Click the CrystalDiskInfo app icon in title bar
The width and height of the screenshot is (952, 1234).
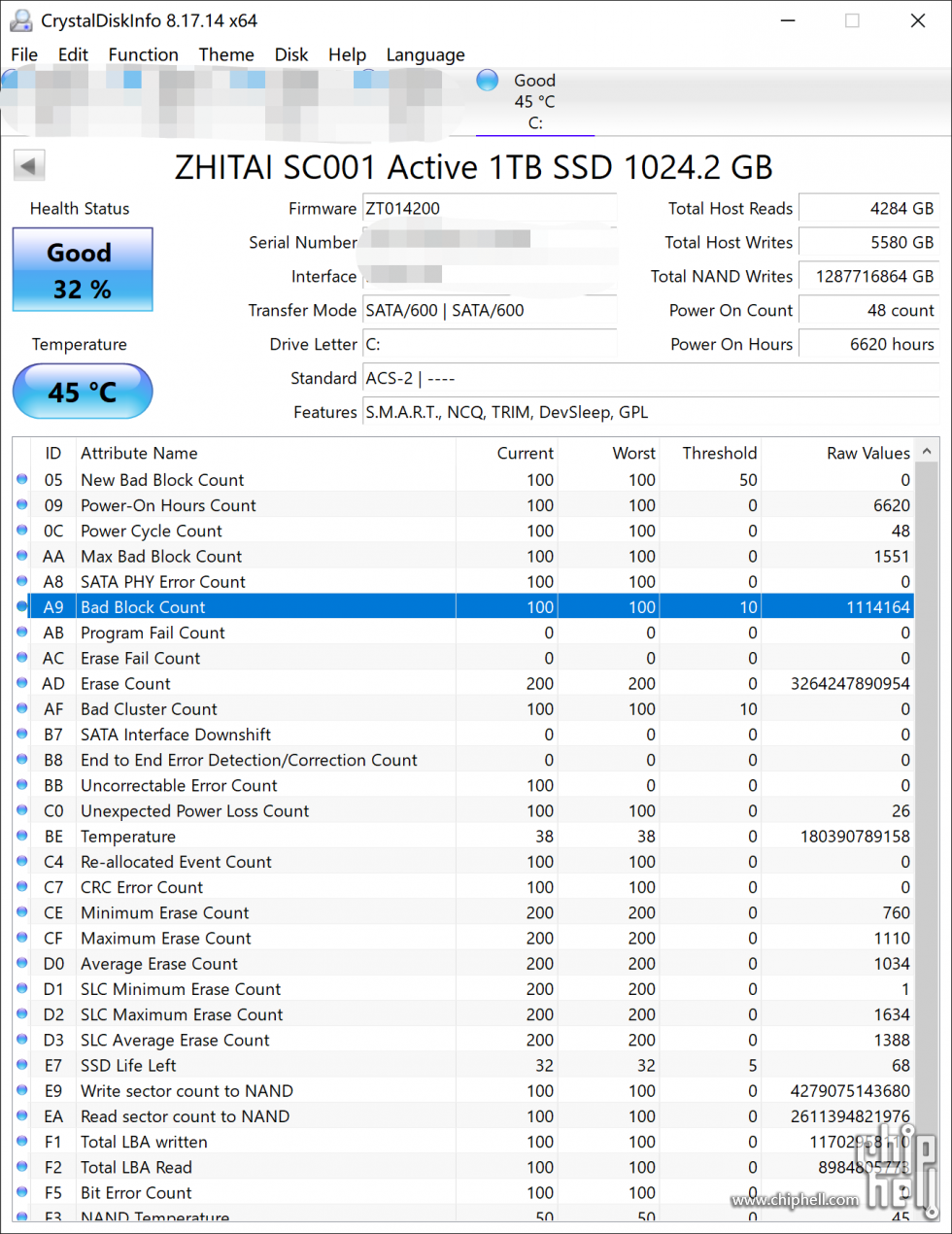tap(20, 20)
